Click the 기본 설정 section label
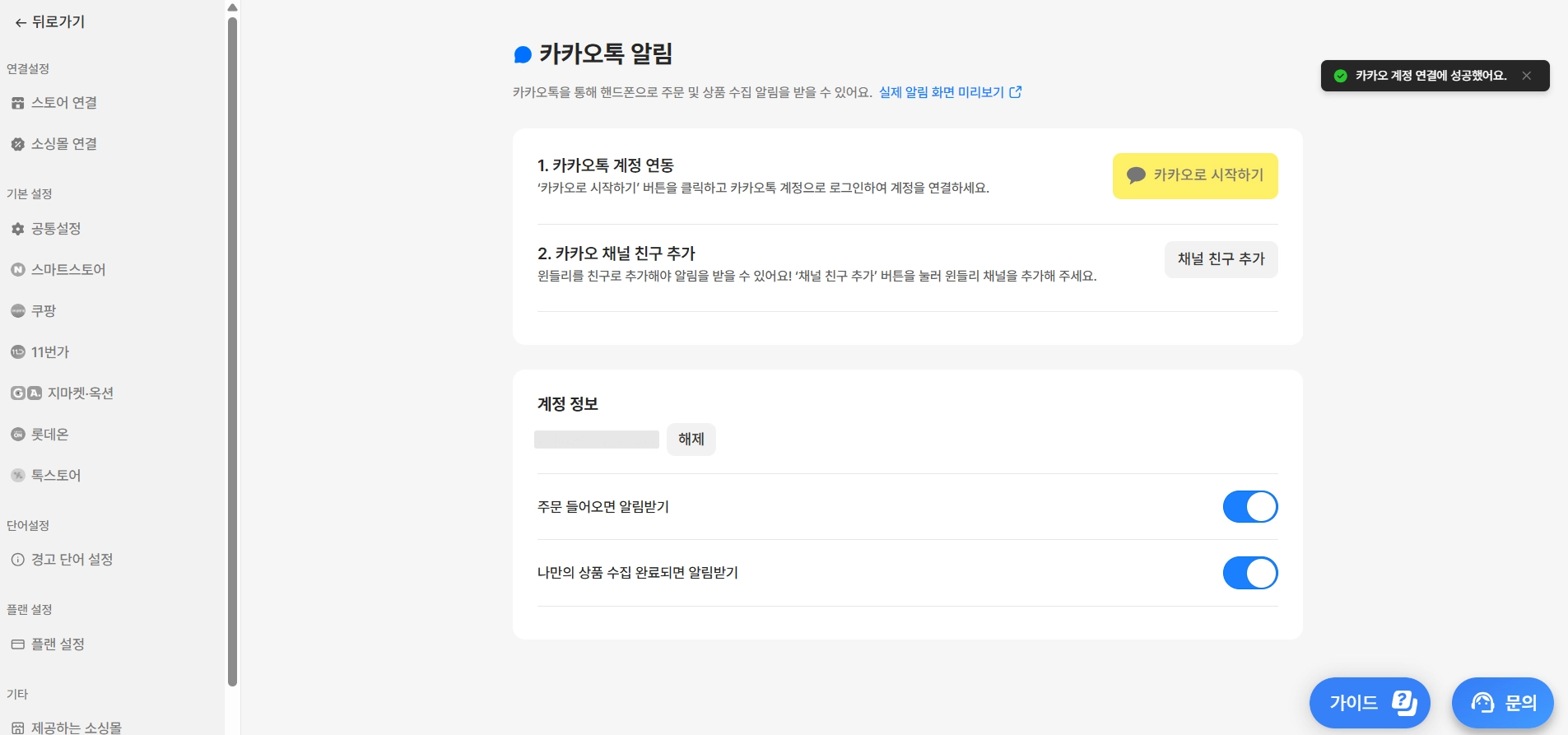 coord(30,194)
